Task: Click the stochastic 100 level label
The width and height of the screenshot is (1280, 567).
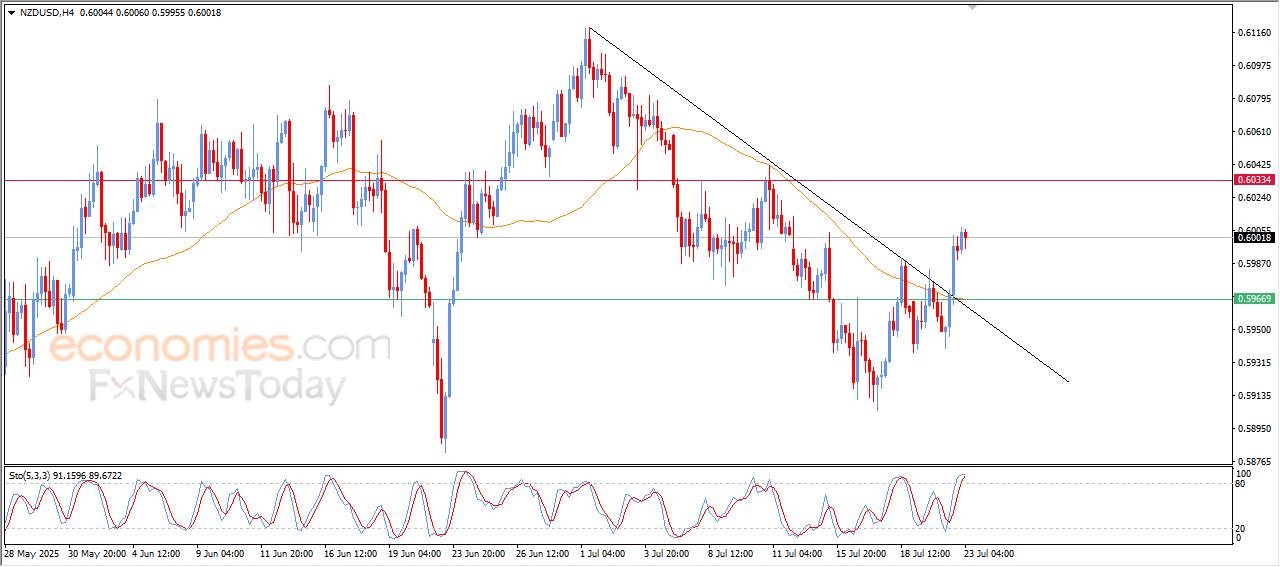Action: coord(1245,473)
